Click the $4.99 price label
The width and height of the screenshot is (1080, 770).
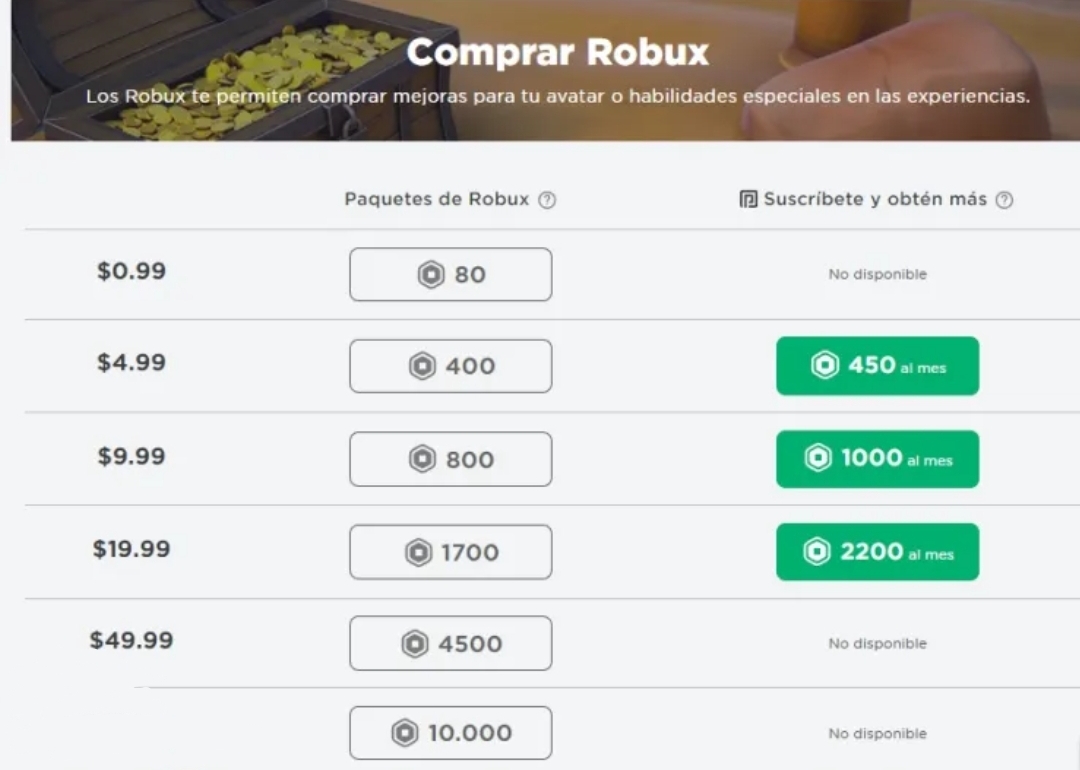click(131, 362)
